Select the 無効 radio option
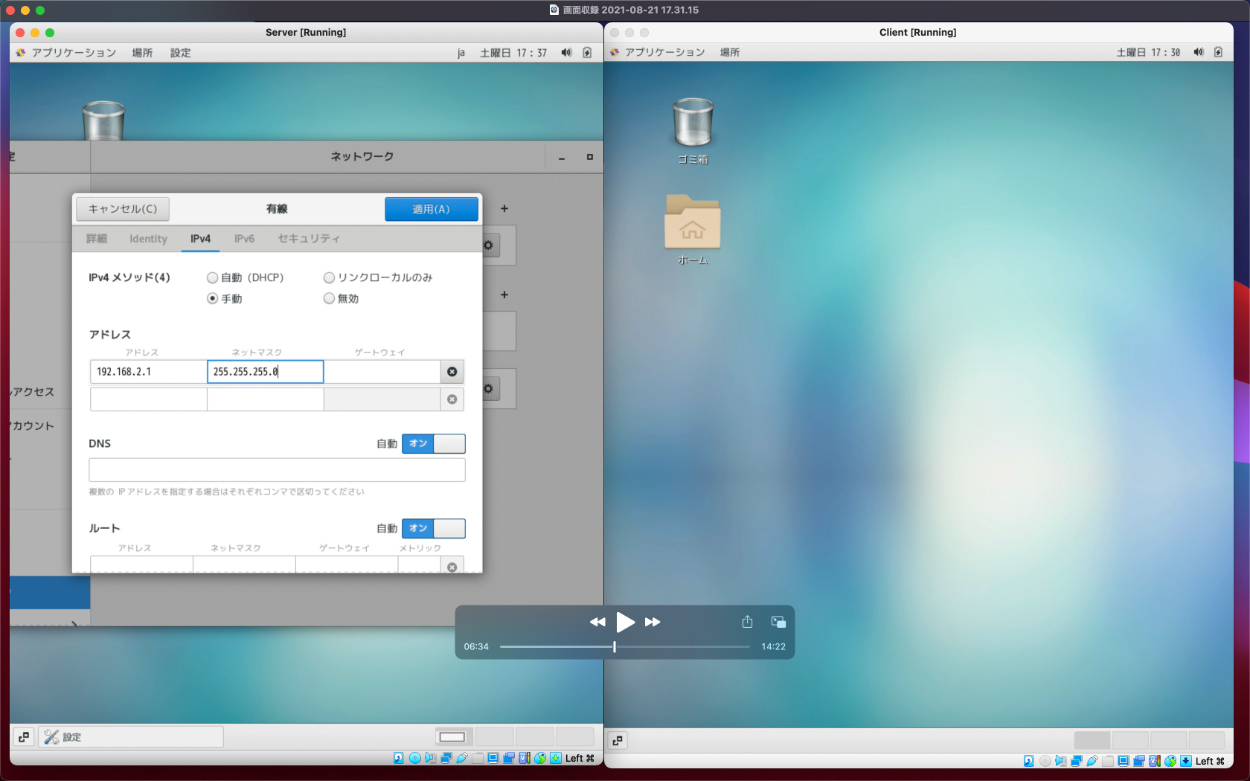1250x781 pixels. click(x=329, y=299)
